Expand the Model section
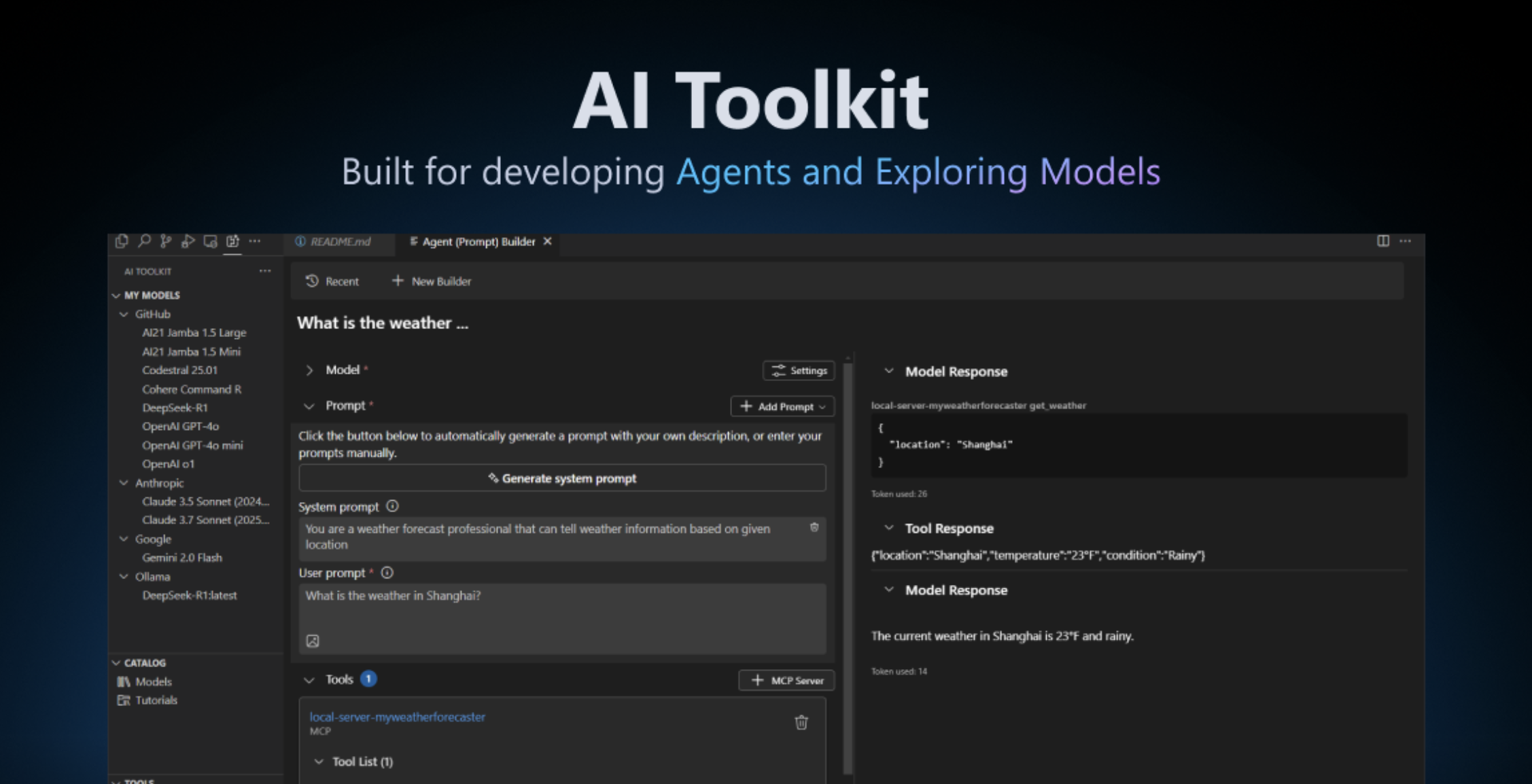1532x784 pixels. point(309,370)
